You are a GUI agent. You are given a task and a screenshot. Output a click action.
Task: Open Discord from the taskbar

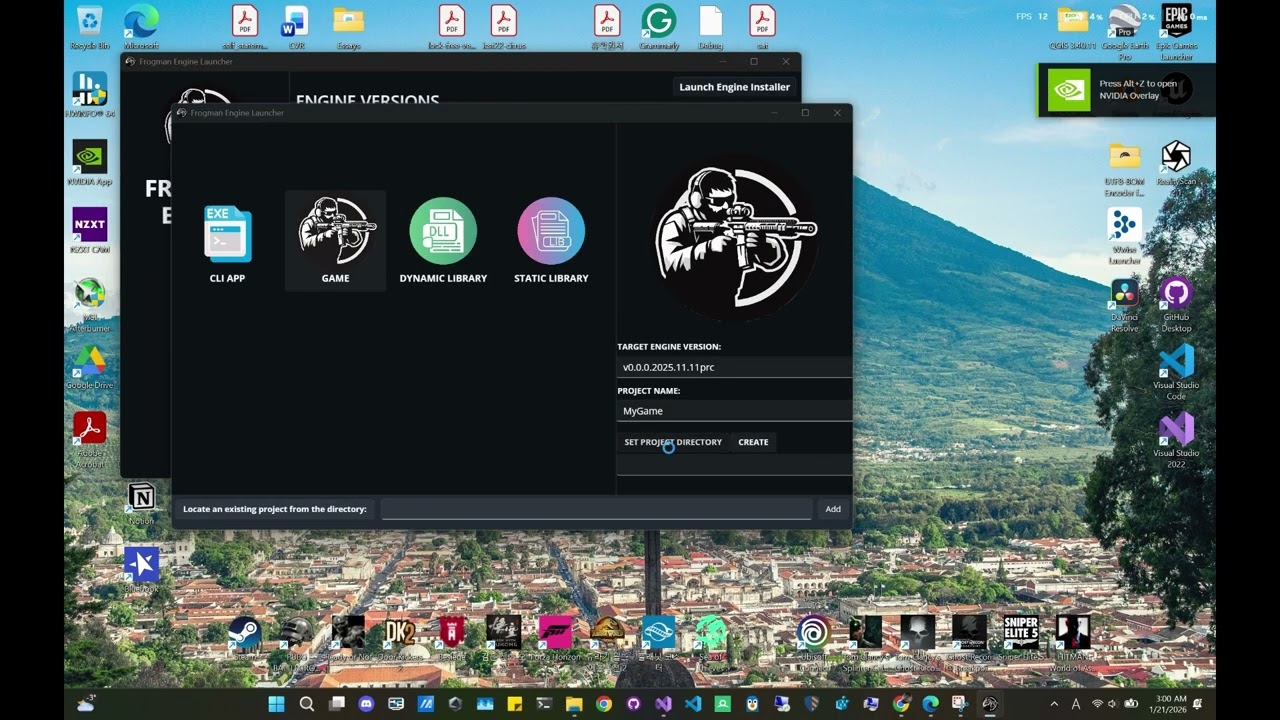coord(366,704)
